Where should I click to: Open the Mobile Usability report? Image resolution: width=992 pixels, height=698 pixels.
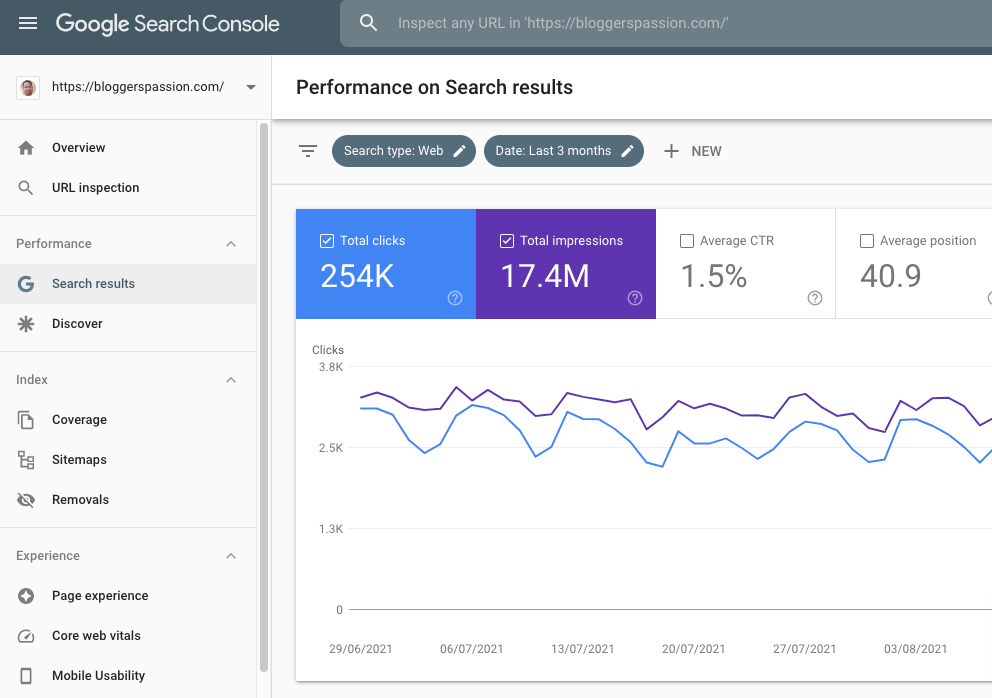[x=128, y=676]
